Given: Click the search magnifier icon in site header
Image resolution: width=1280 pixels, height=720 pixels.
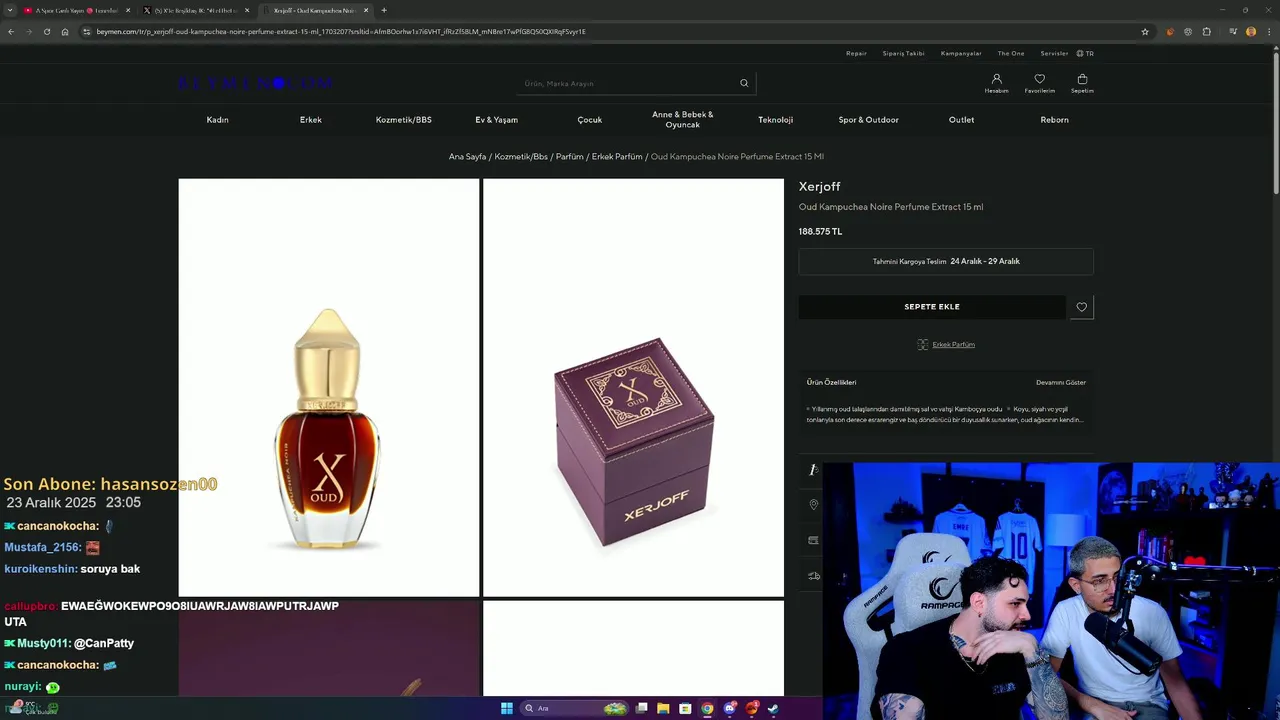Looking at the screenshot, I should pyautogui.click(x=744, y=83).
